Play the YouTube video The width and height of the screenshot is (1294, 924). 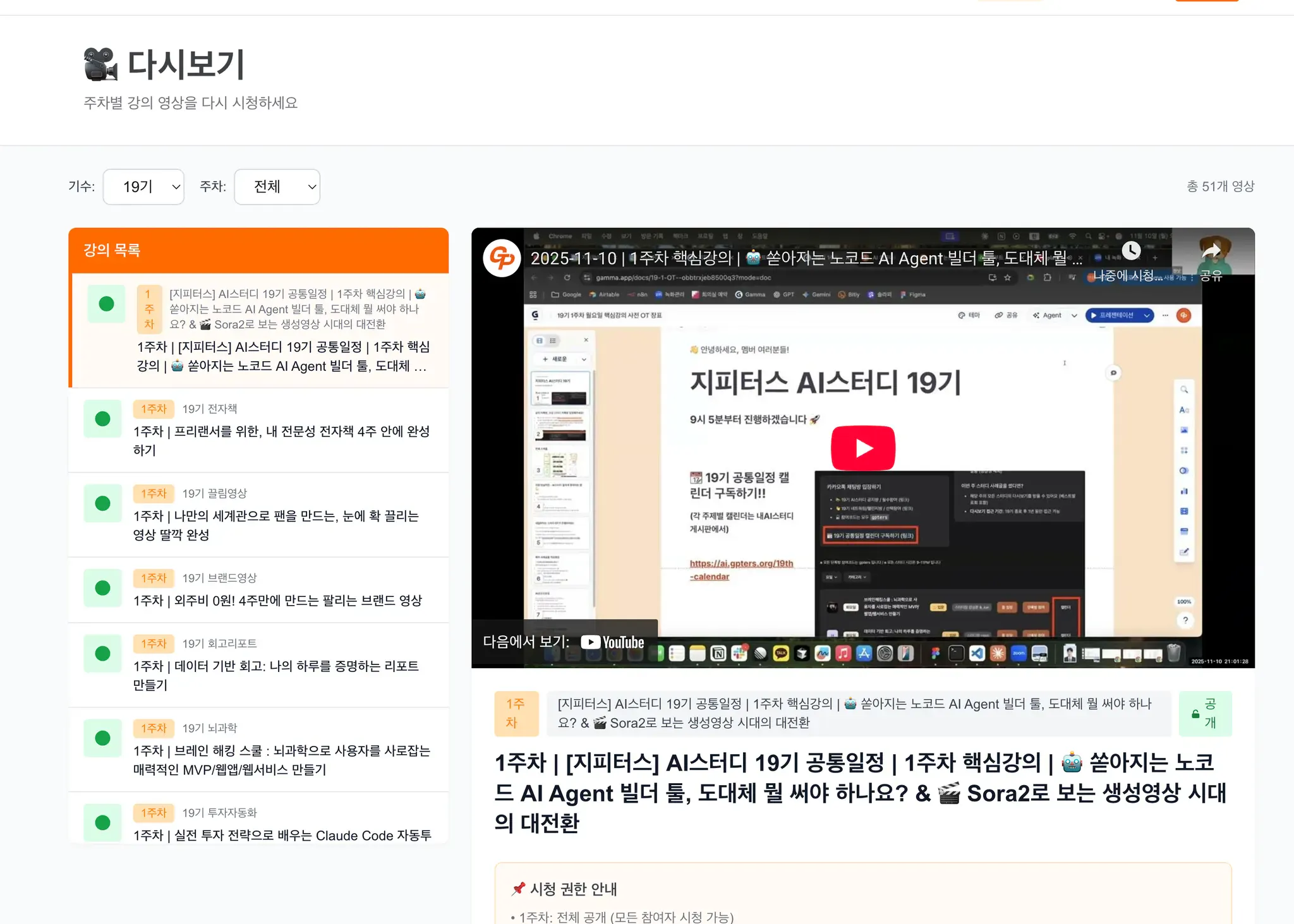coord(862,448)
